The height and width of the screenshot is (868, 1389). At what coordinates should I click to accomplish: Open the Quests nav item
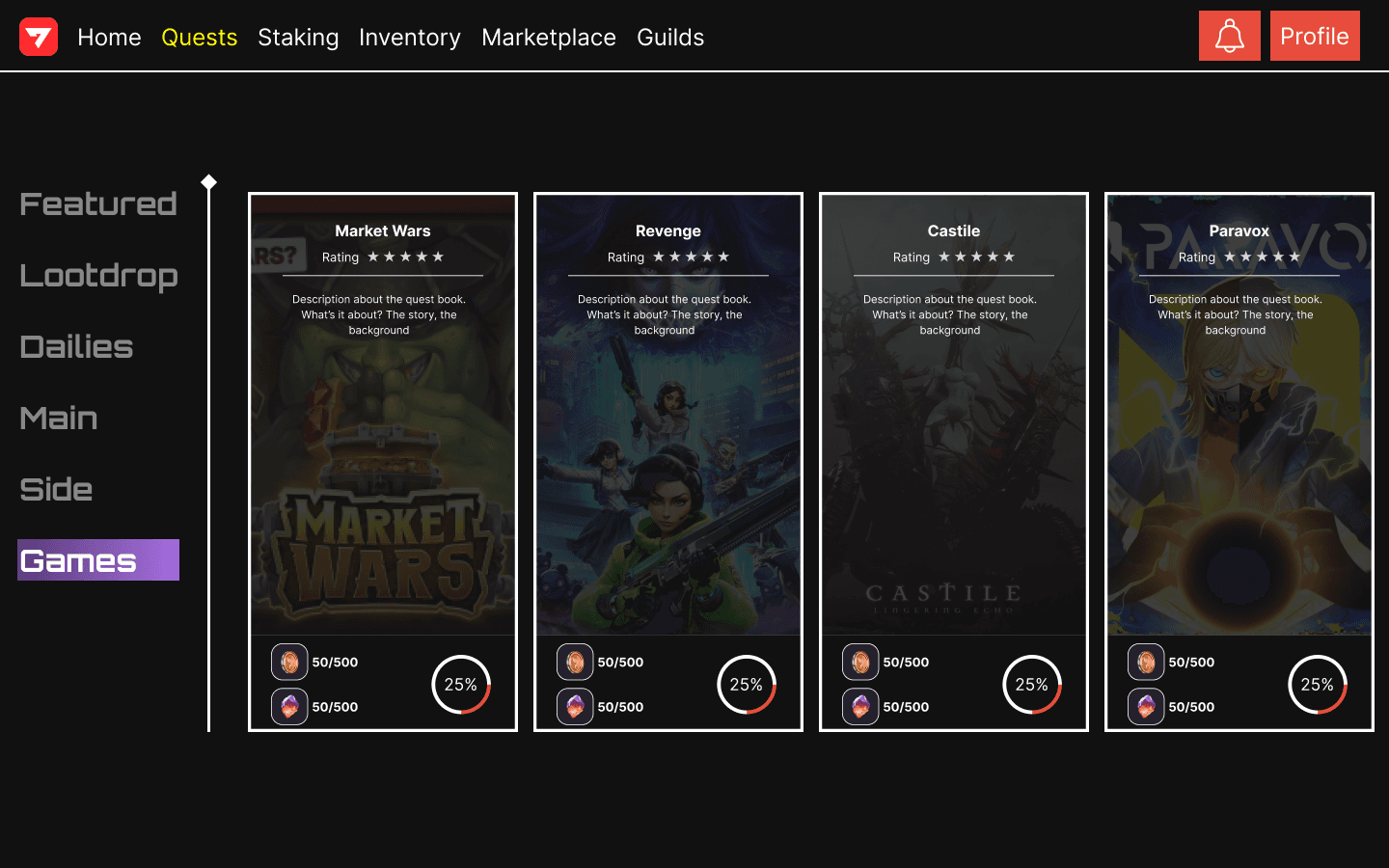click(199, 37)
